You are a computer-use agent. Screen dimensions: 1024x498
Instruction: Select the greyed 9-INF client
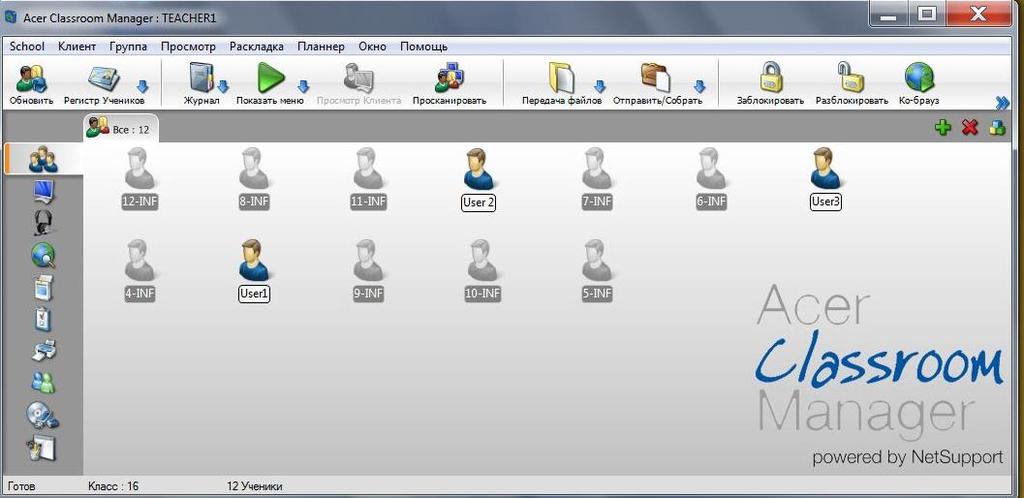(x=368, y=260)
